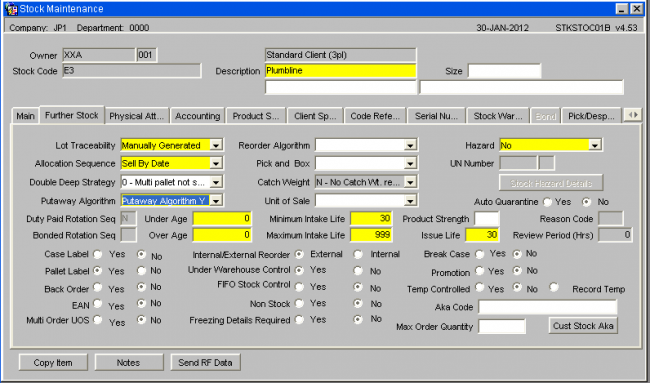Click the Issue Life field
Screen dimensions: 650x383
pyautogui.click(x=482, y=235)
